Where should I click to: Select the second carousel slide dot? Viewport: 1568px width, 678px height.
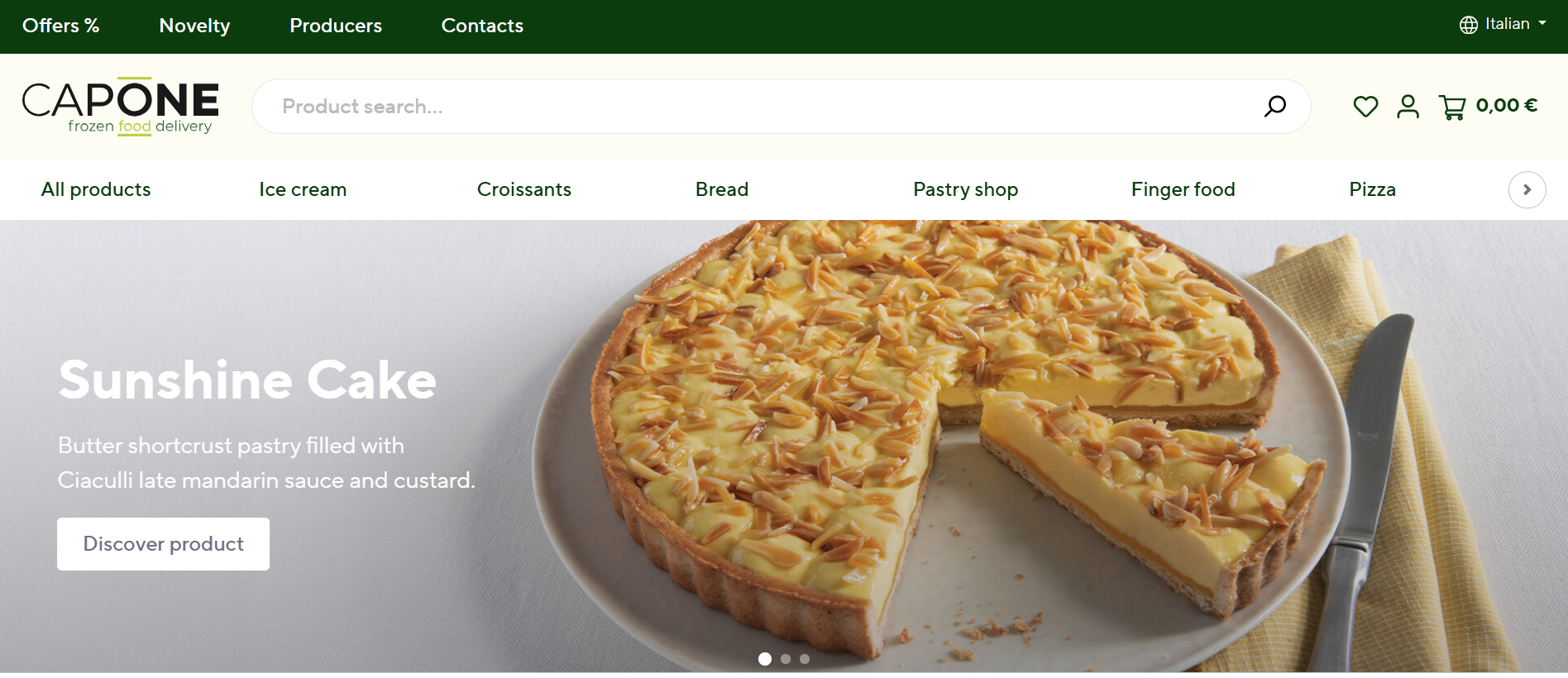click(786, 659)
